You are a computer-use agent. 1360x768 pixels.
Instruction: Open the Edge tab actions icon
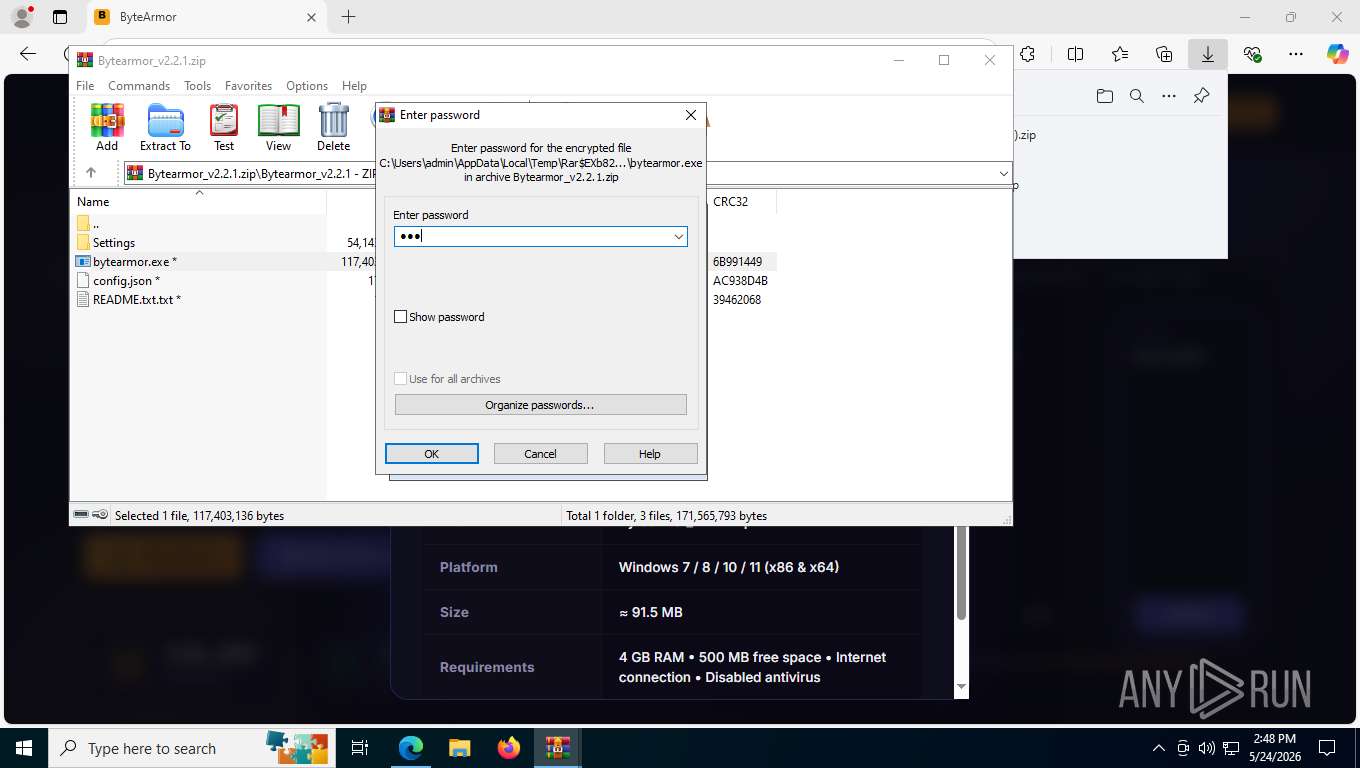pos(60,17)
